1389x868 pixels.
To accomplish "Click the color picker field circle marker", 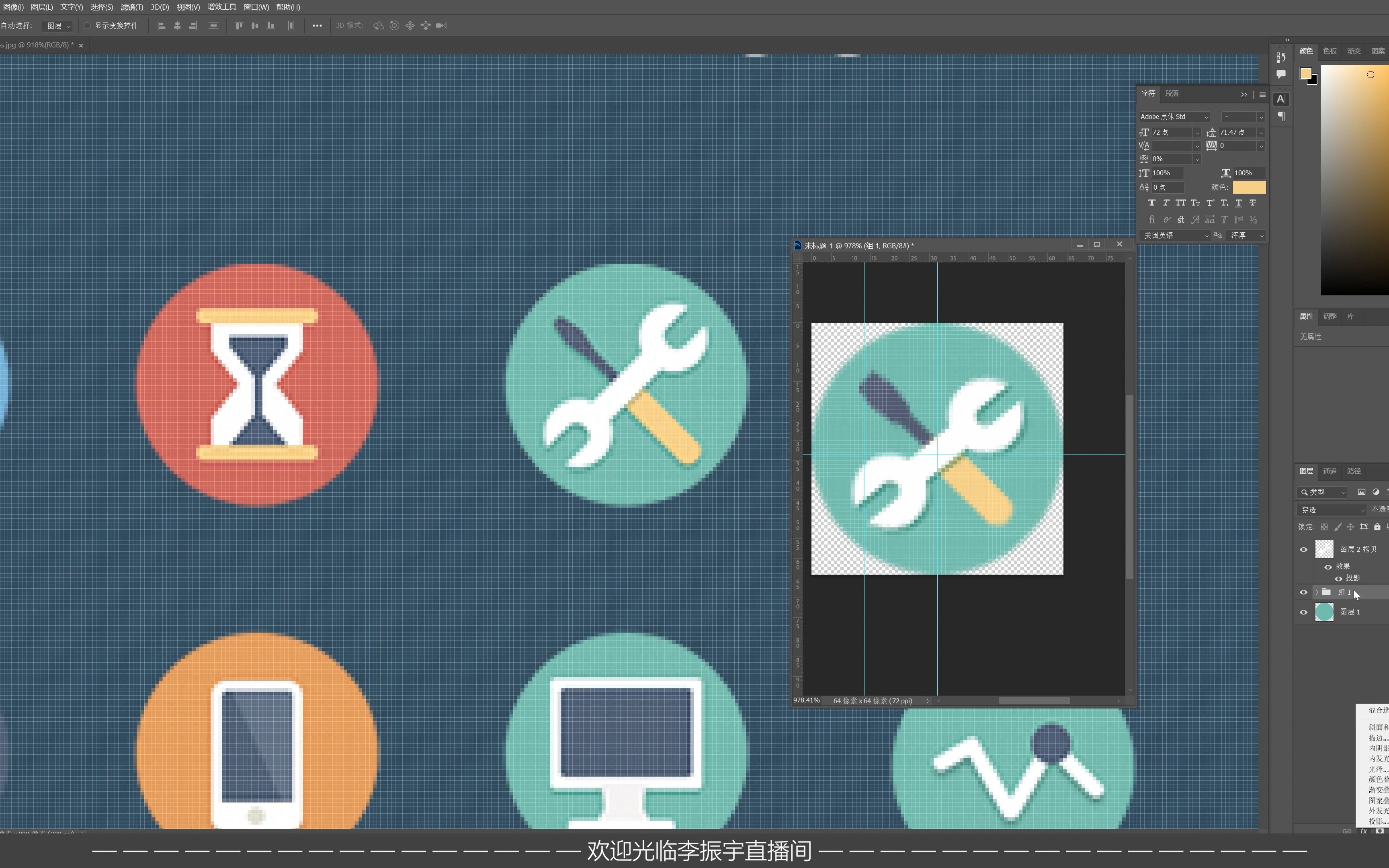I will pos(1371,75).
